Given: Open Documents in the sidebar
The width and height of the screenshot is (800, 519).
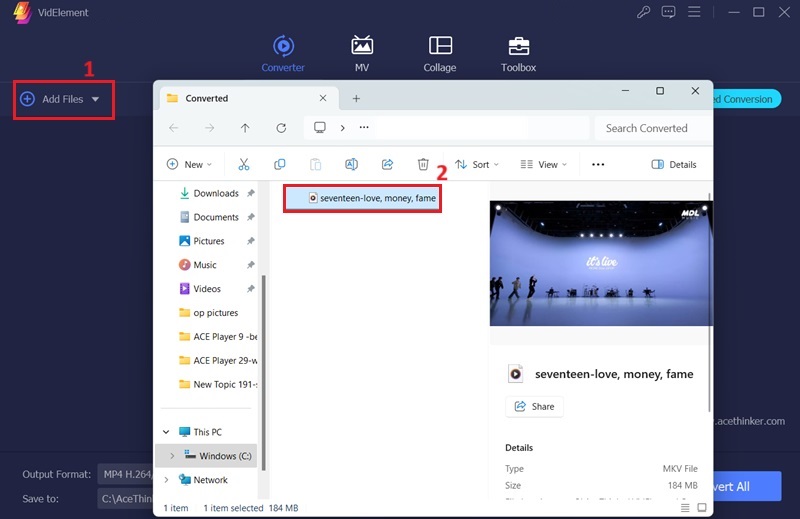Looking at the screenshot, I should [216, 217].
